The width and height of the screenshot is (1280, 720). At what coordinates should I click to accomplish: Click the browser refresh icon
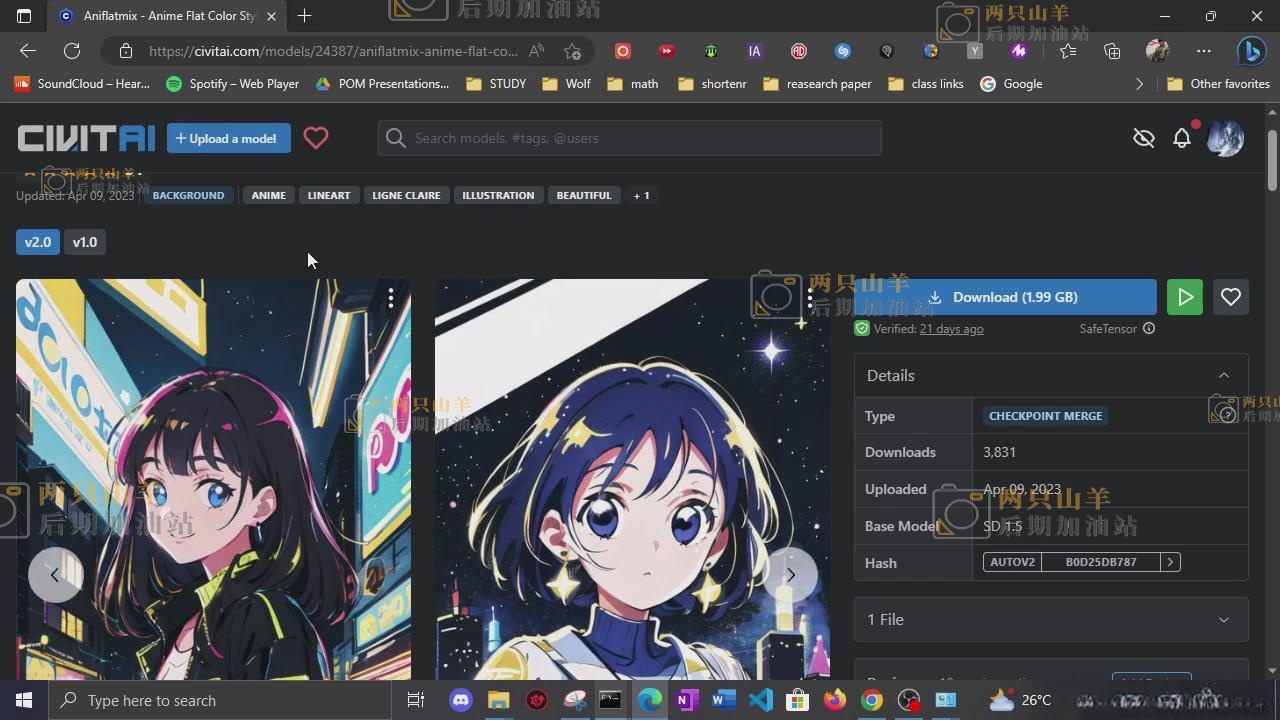point(72,51)
